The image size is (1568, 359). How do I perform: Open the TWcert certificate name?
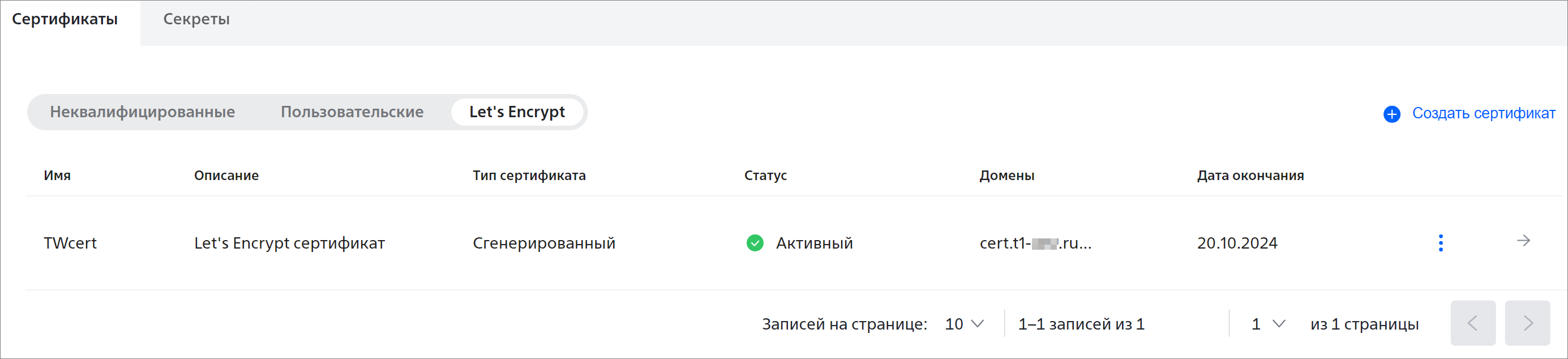click(x=70, y=243)
